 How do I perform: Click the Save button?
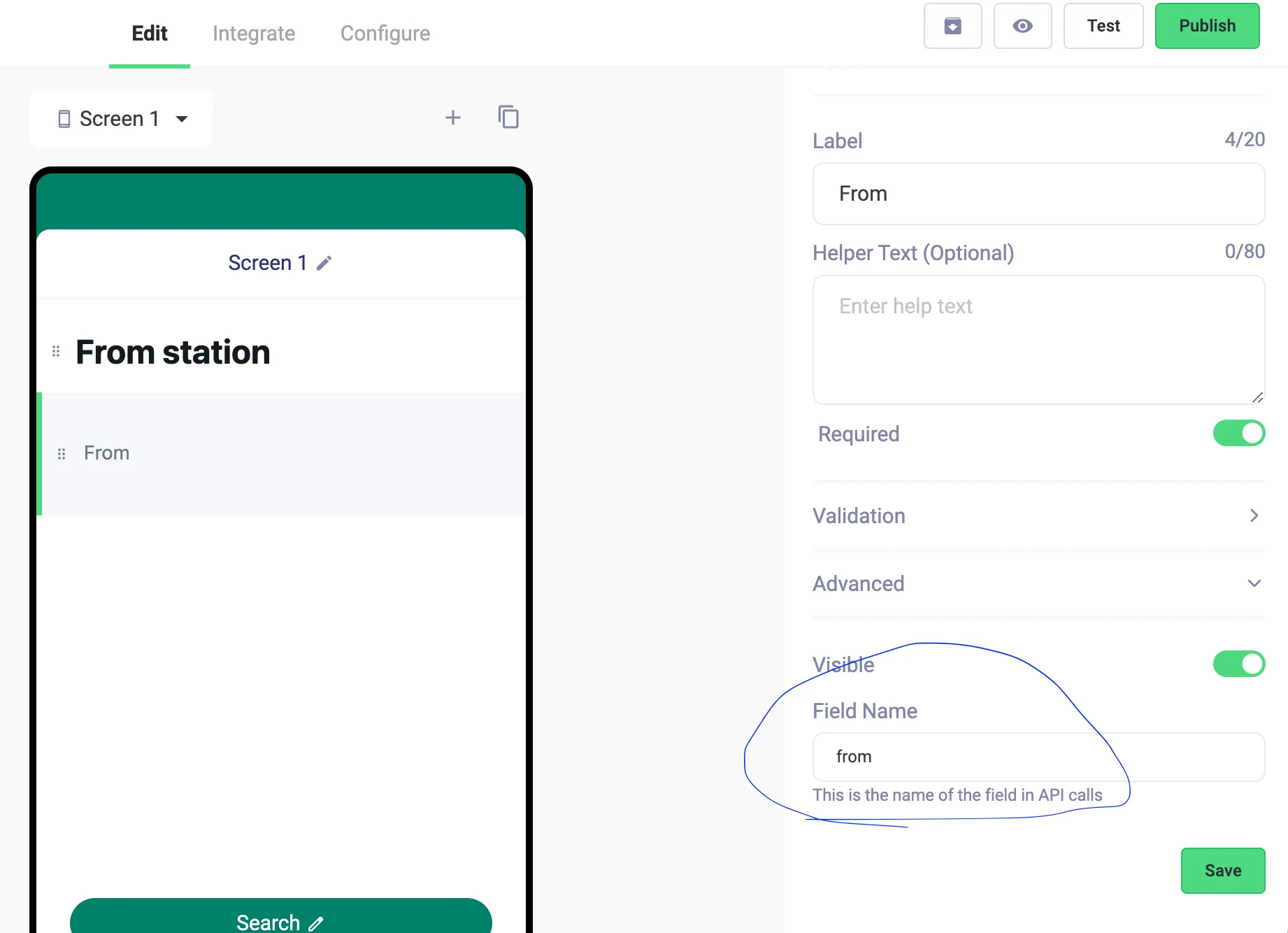coord(1223,871)
